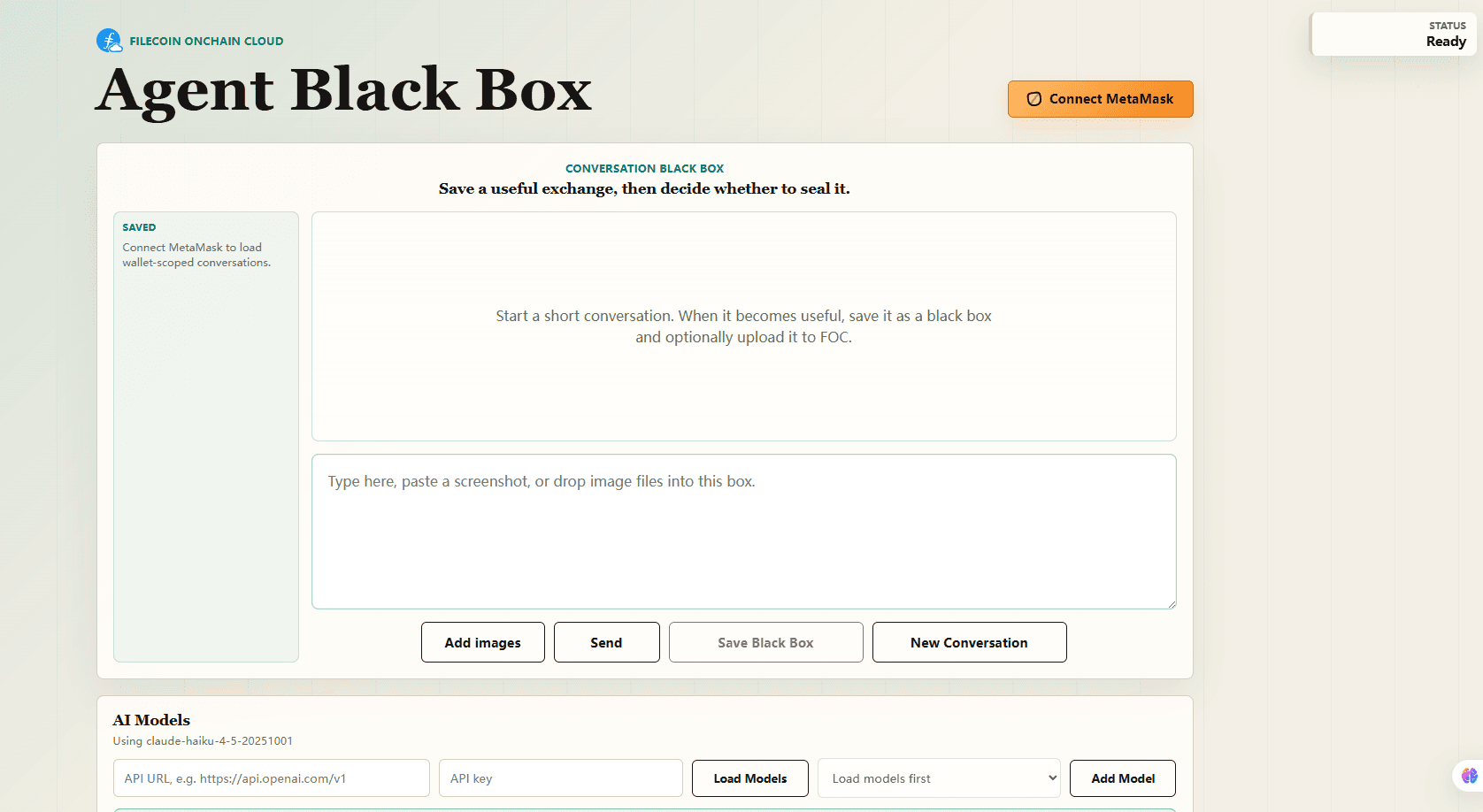The height and width of the screenshot is (812, 1483).
Task: Focus the API URL input field
Action: coord(271,778)
